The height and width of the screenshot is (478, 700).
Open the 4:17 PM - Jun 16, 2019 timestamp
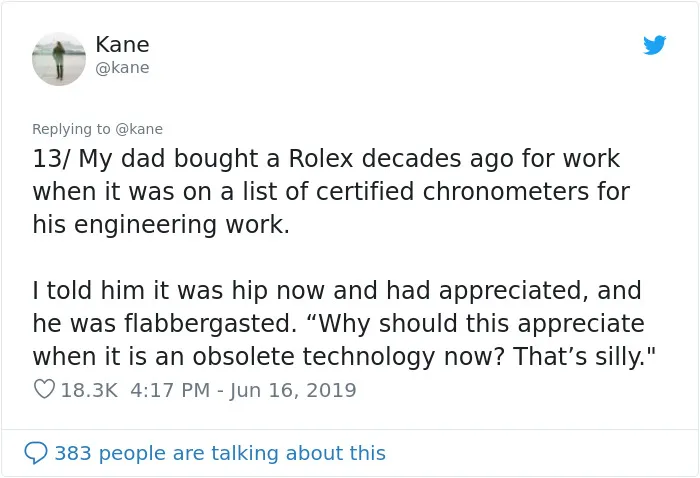(243, 390)
